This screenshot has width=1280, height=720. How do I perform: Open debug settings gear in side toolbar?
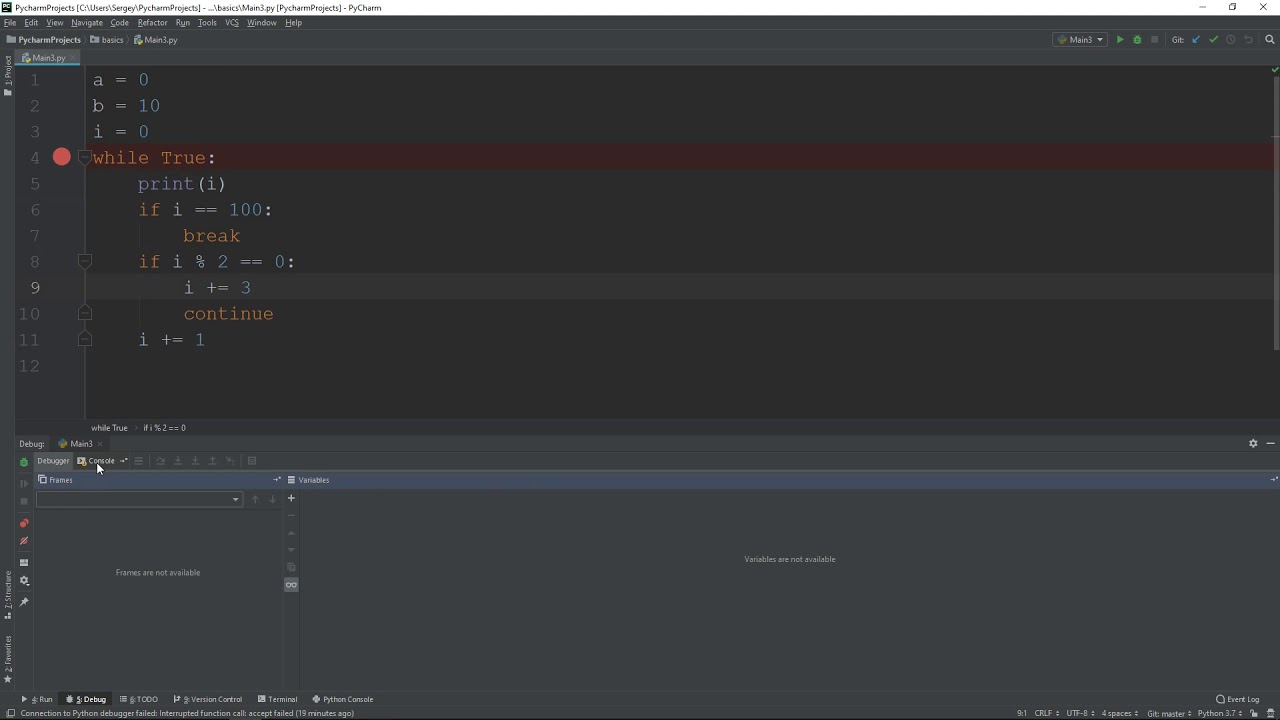(24, 581)
